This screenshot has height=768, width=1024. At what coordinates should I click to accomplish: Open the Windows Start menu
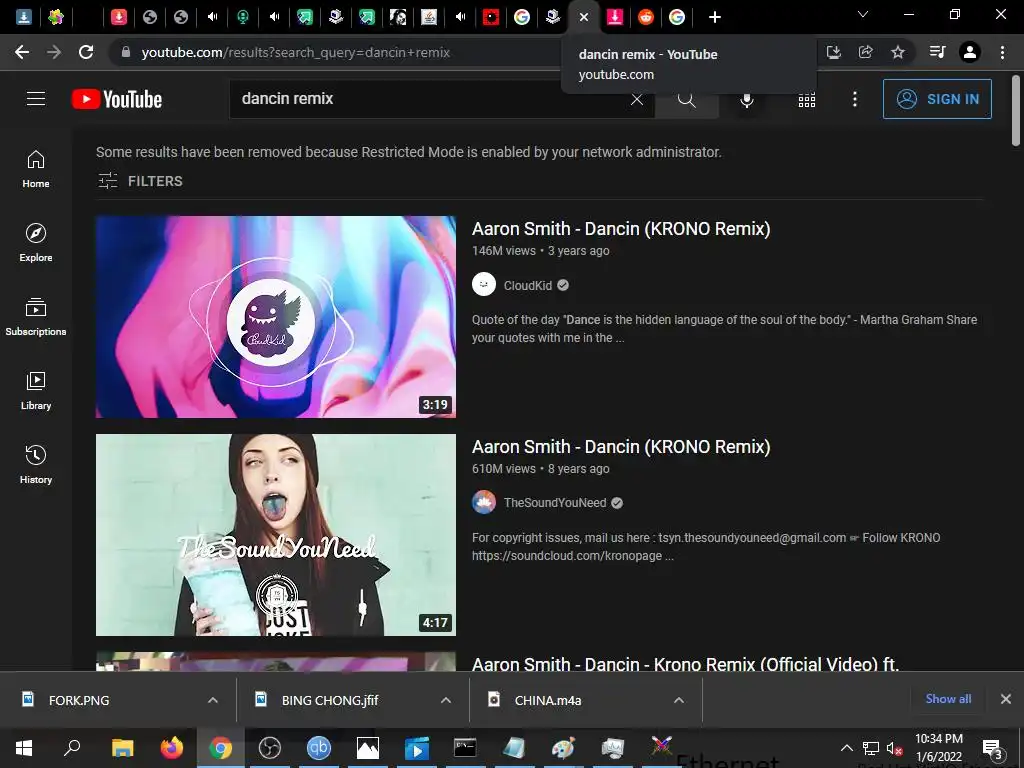point(24,748)
